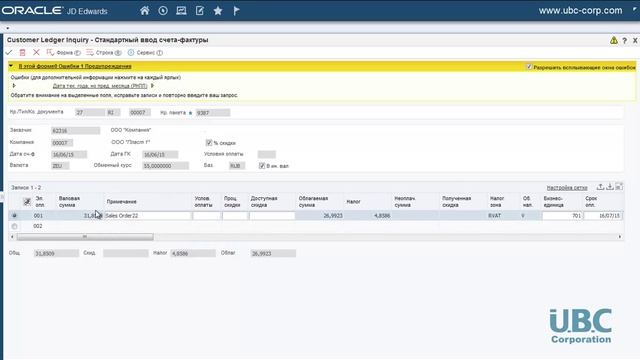This screenshot has height=360, width=640.
Task: Collapse the yellow errors banner triangle
Action: click(x=11, y=66)
